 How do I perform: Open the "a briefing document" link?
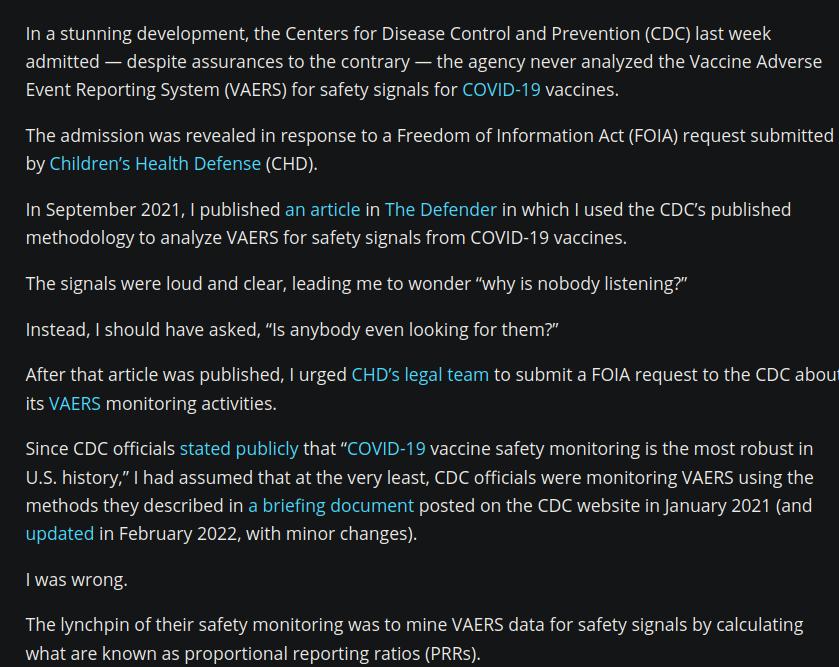(331, 505)
